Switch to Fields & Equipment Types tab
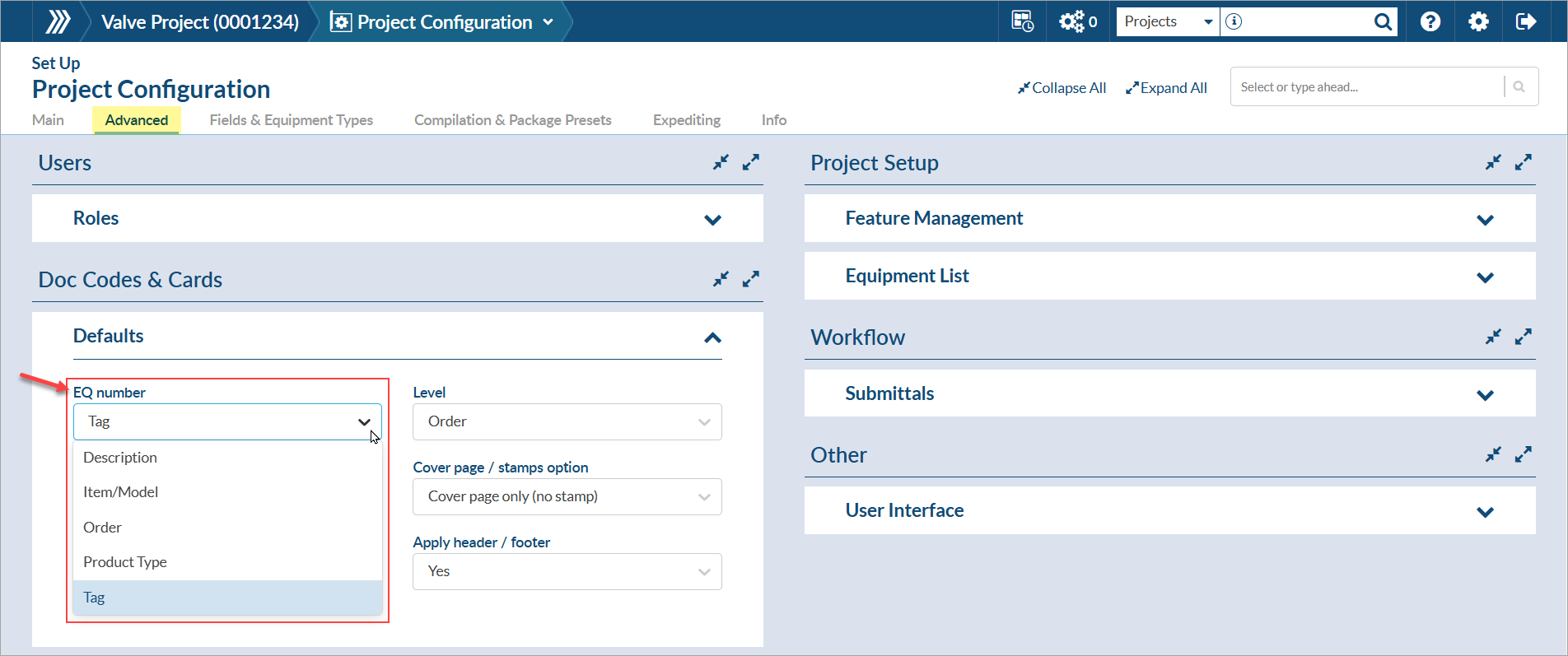 pos(291,120)
